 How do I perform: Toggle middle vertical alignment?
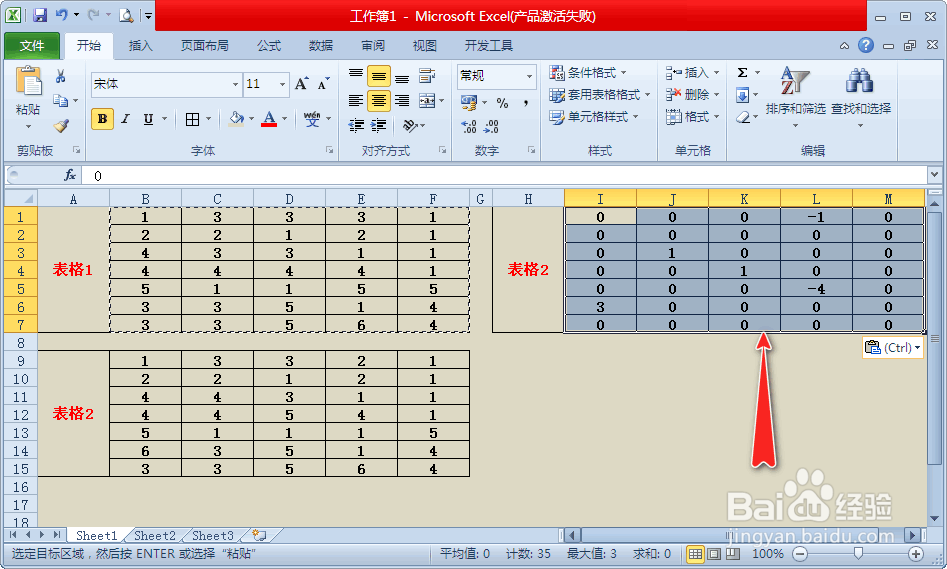coord(379,77)
